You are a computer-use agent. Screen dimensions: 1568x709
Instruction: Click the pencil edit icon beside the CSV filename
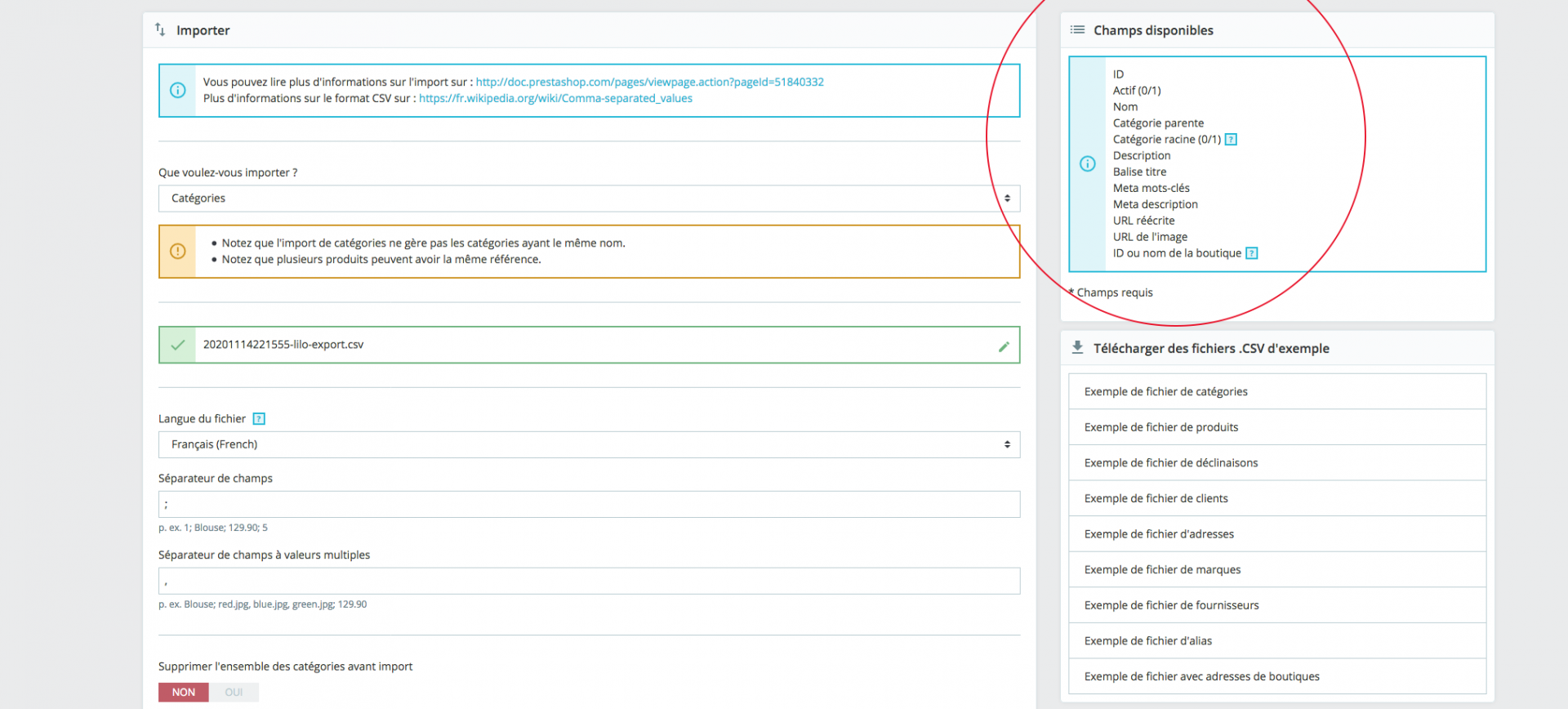tap(1004, 346)
